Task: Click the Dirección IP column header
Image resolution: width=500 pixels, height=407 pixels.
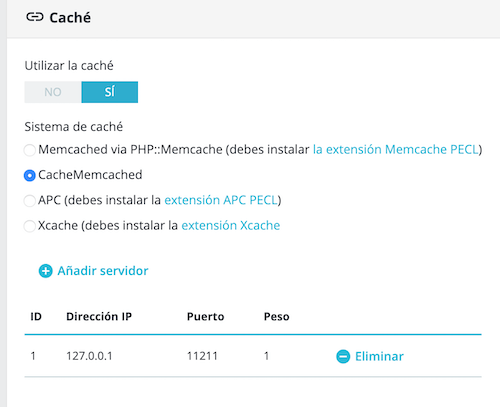Action: tap(99, 316)
